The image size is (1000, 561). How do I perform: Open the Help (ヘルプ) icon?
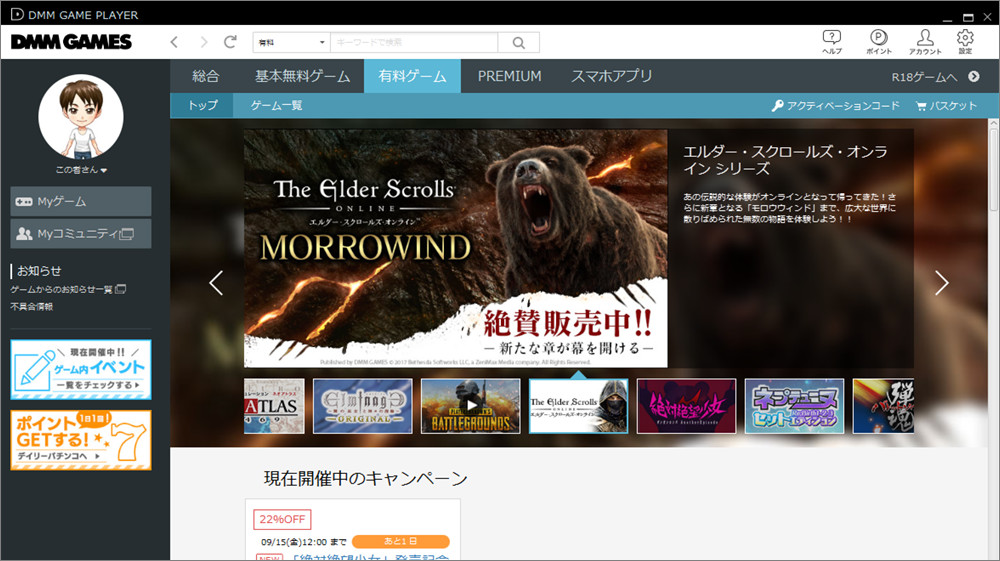832,41
